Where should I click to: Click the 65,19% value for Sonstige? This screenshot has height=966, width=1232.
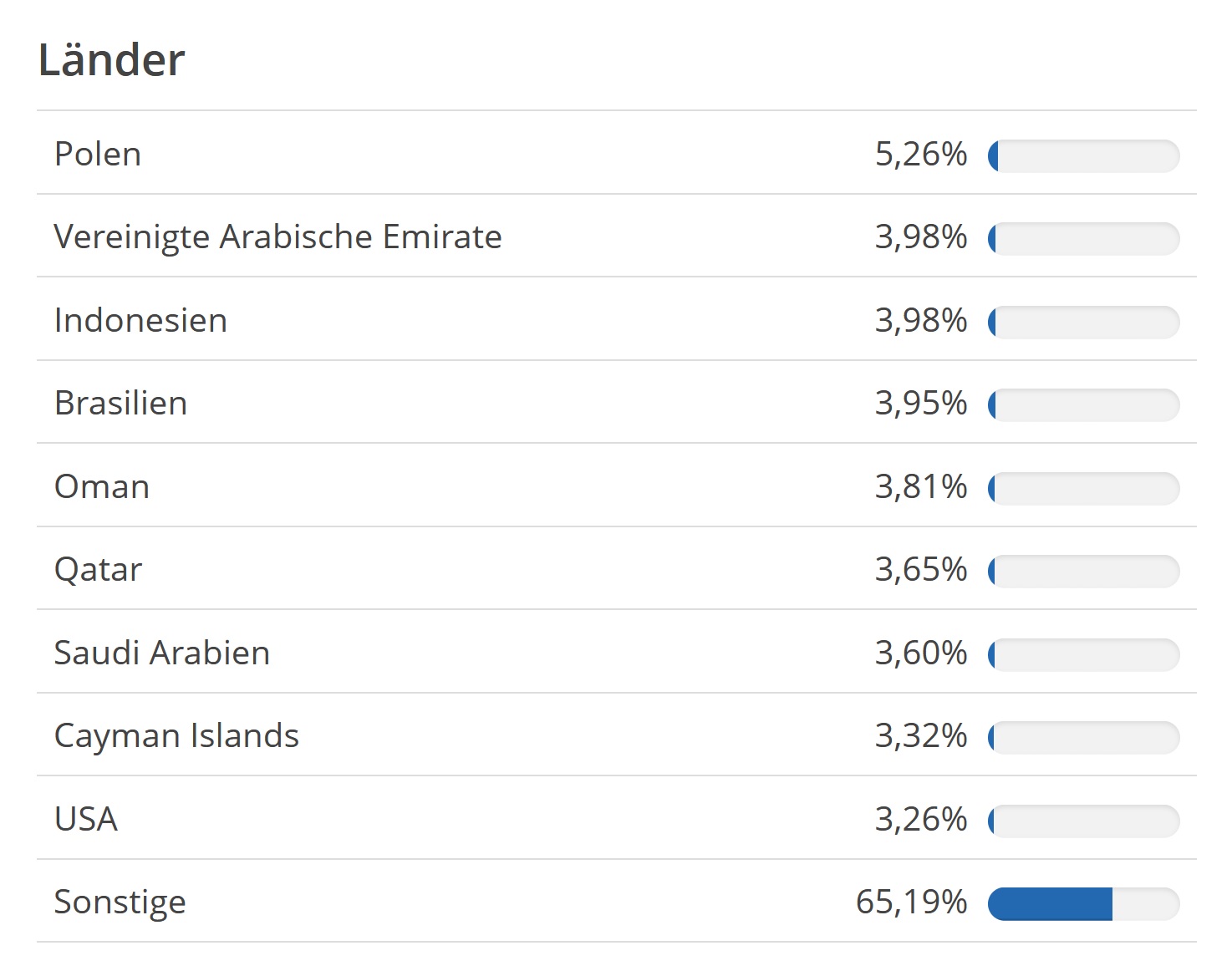click(x=911, y=902)
